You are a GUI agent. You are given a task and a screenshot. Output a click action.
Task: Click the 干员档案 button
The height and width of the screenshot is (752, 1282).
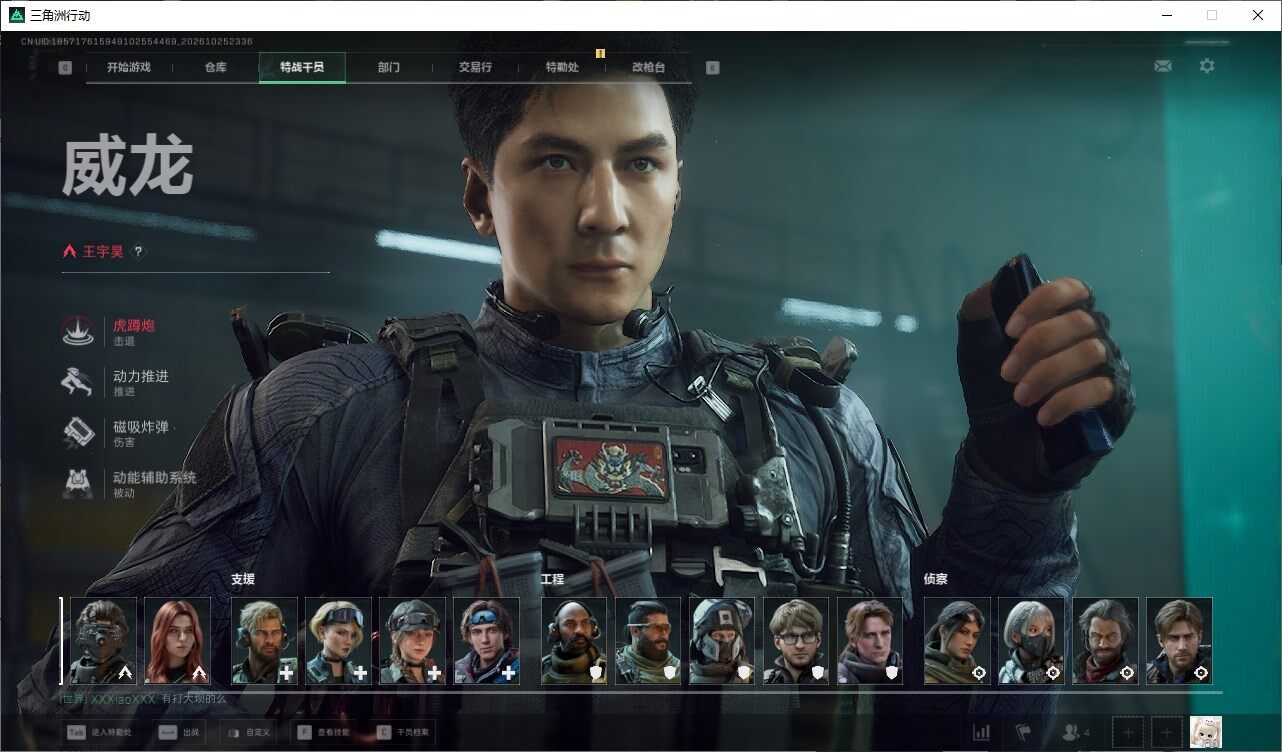pos(403,733)
